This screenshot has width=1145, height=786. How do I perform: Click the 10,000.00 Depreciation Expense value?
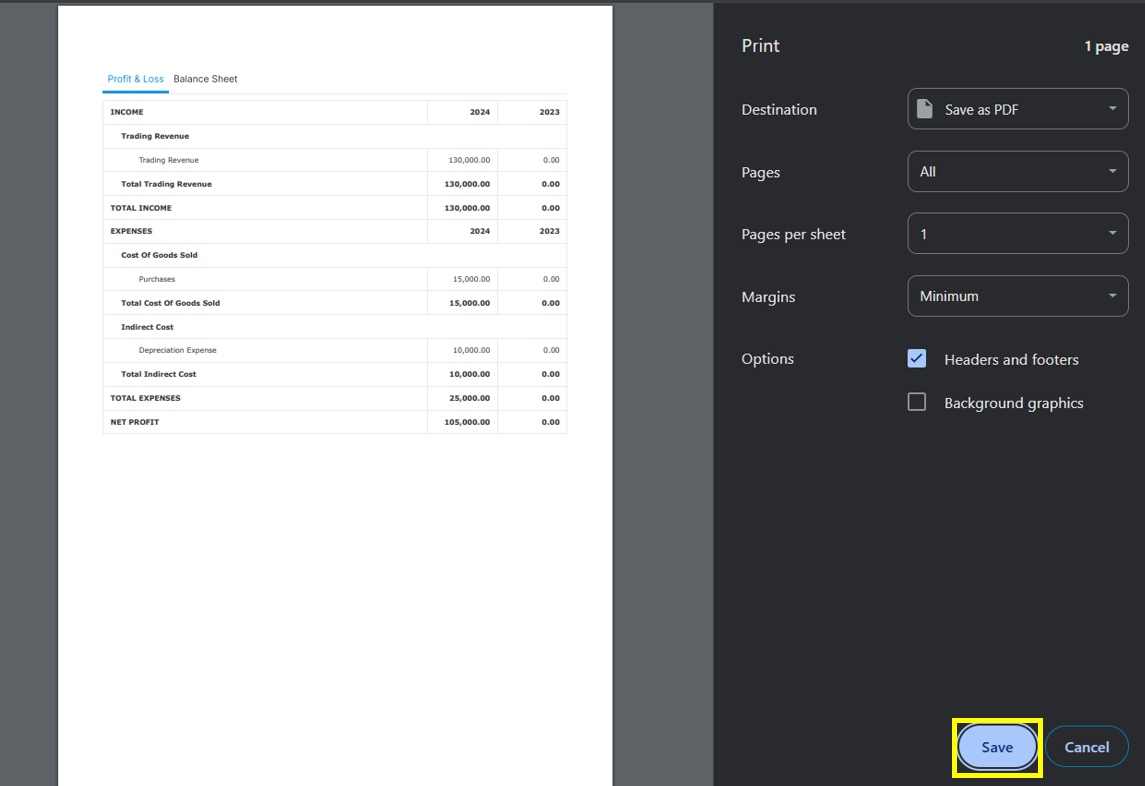[471, 351]
